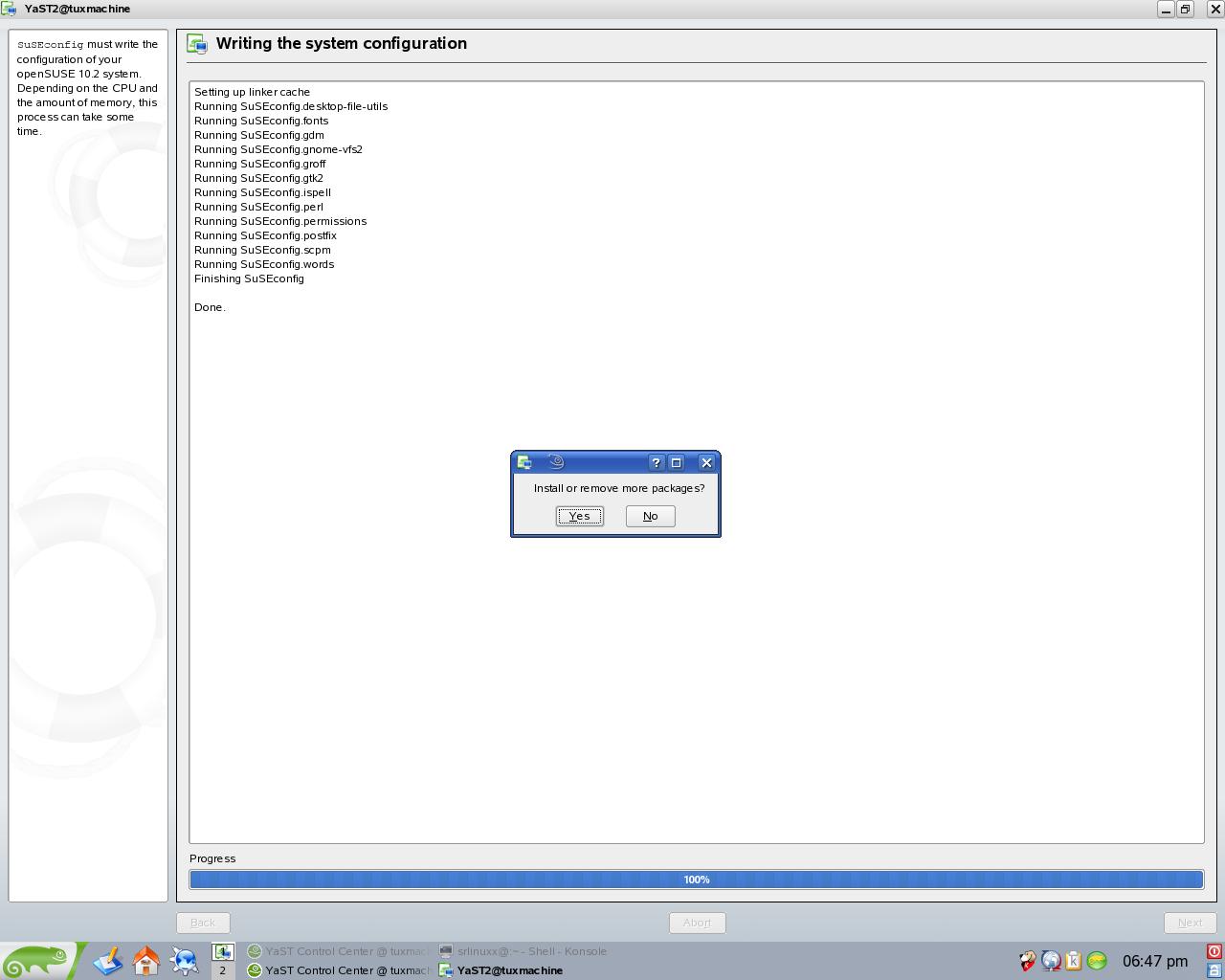Click 'Running SuSEconfig.perl' log line
The image size is (1225, 980).
258,207
